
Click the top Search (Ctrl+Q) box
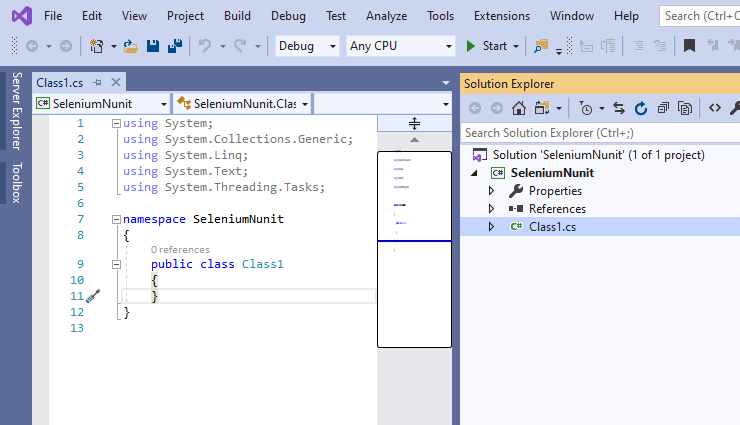[x=699, y=16]
